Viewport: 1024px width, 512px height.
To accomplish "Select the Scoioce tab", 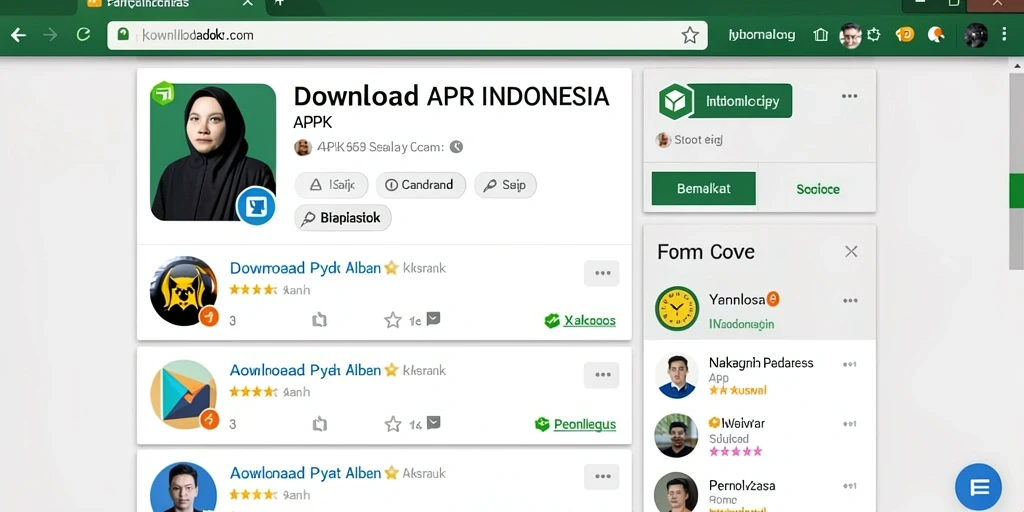I will 818,189.
